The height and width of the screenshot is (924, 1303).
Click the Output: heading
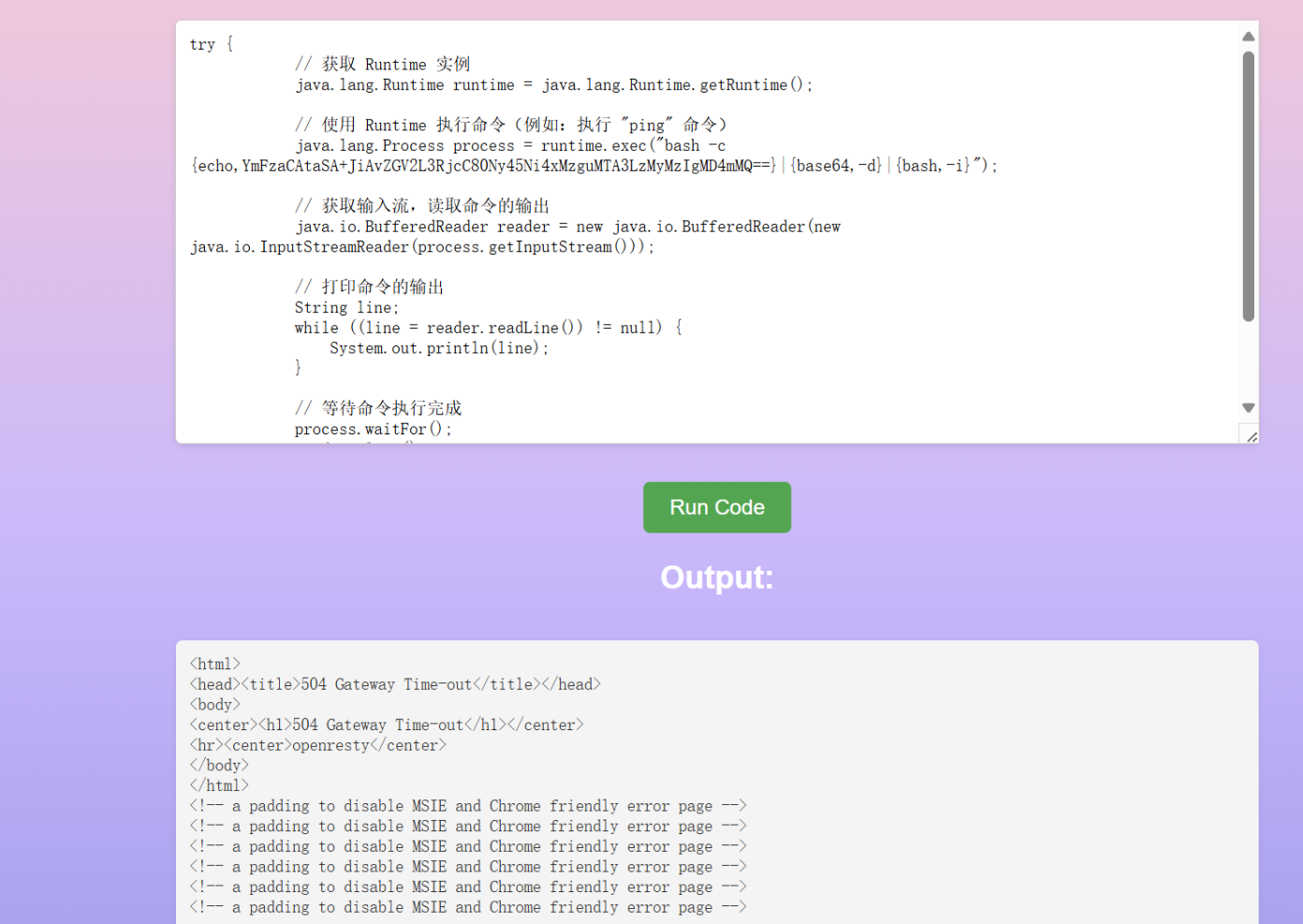coord(717,578)
